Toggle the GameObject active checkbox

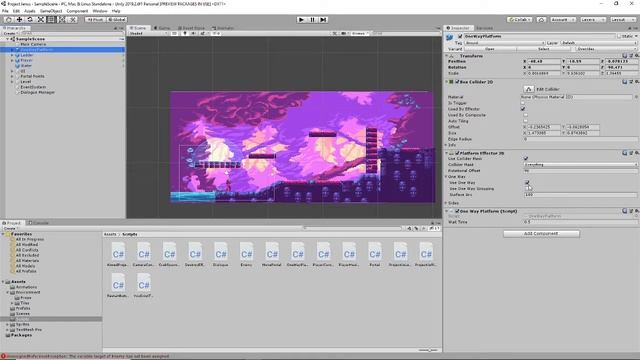[x=460, y=36]
